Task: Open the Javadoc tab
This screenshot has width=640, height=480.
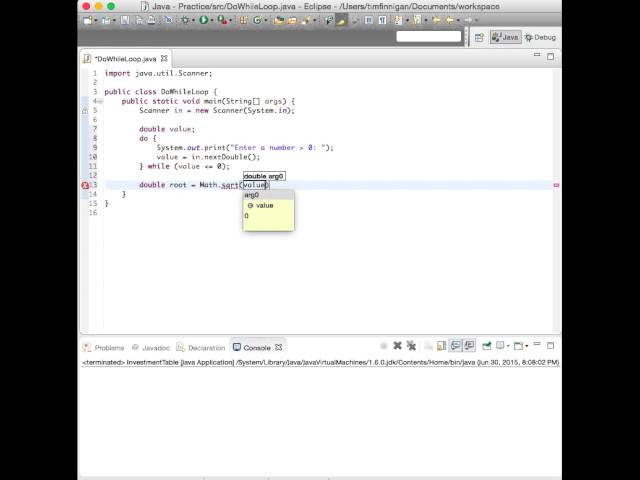Action: [151, 348]
